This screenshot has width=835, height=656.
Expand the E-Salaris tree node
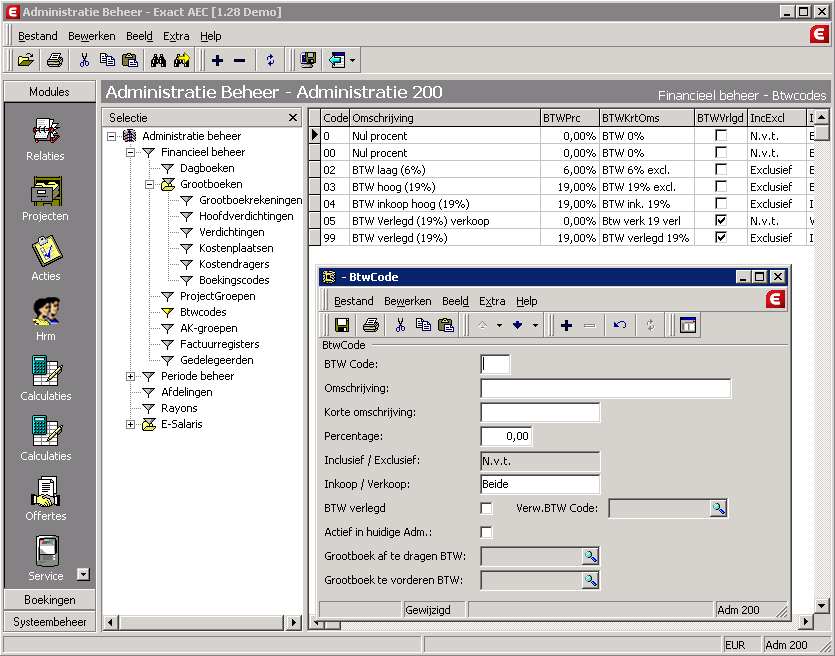tap(130, 424)
